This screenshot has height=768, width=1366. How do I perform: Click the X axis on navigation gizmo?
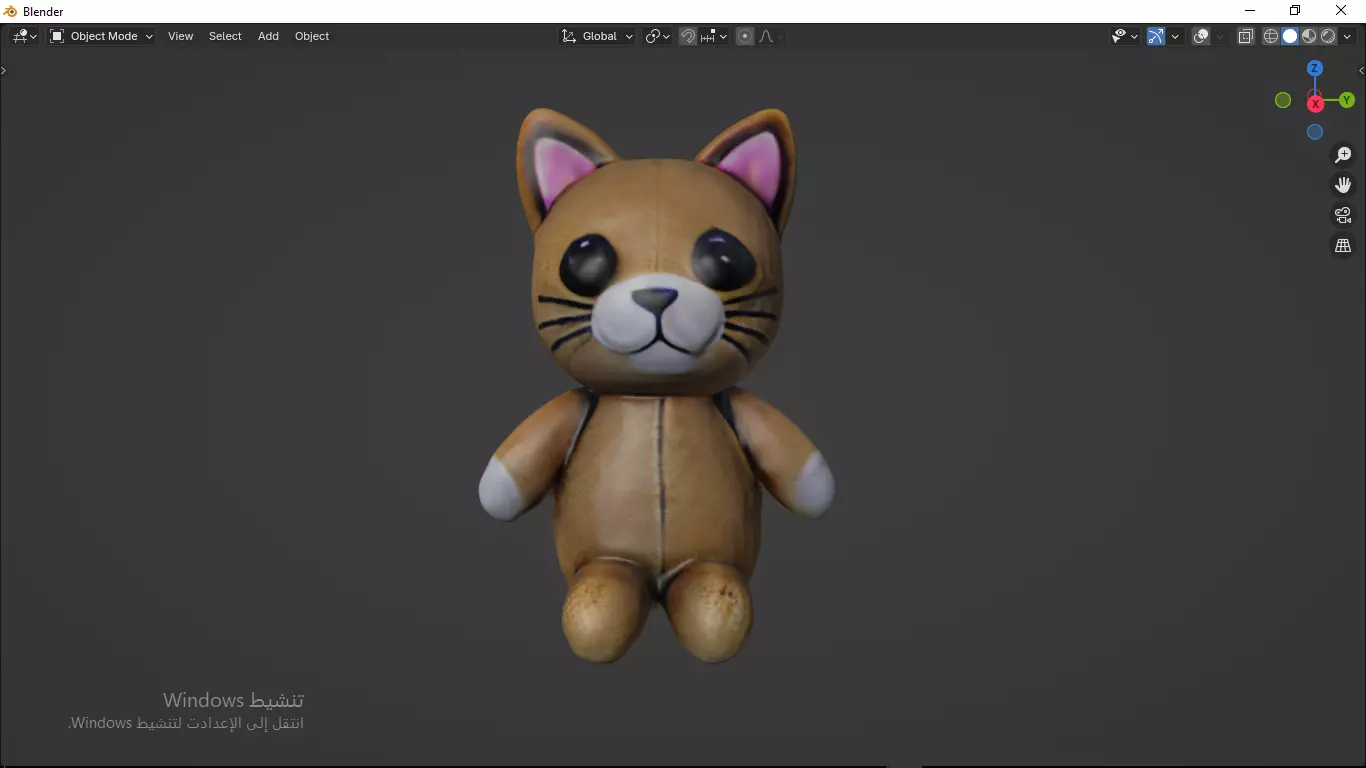(x=1315, y=103)
